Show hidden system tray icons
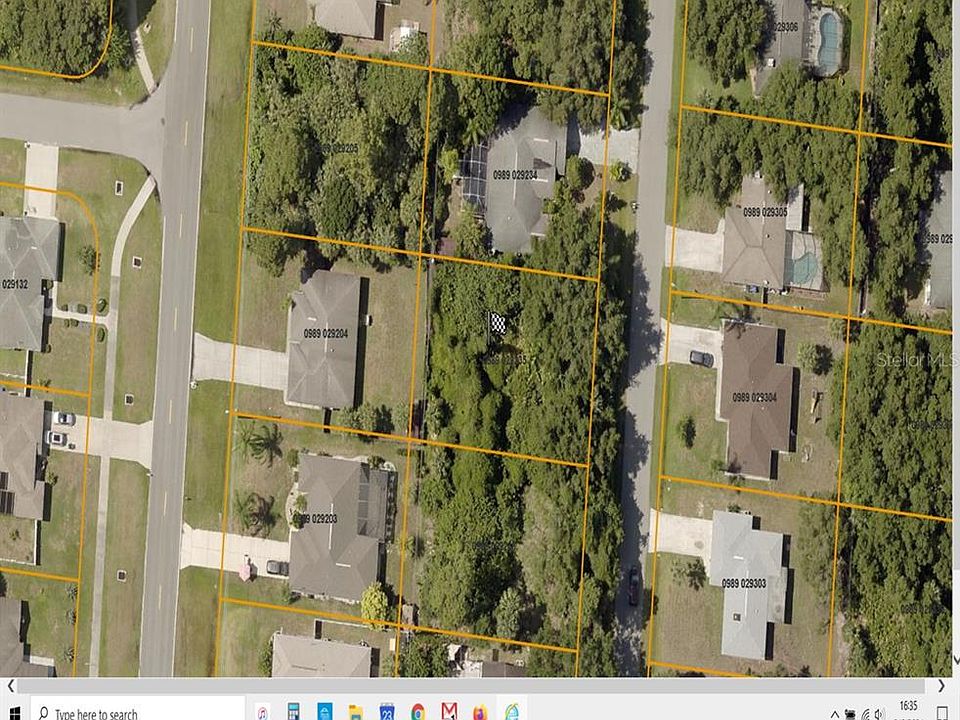The width and height of the screenshot is (960, 720). [x=834, y=715]
